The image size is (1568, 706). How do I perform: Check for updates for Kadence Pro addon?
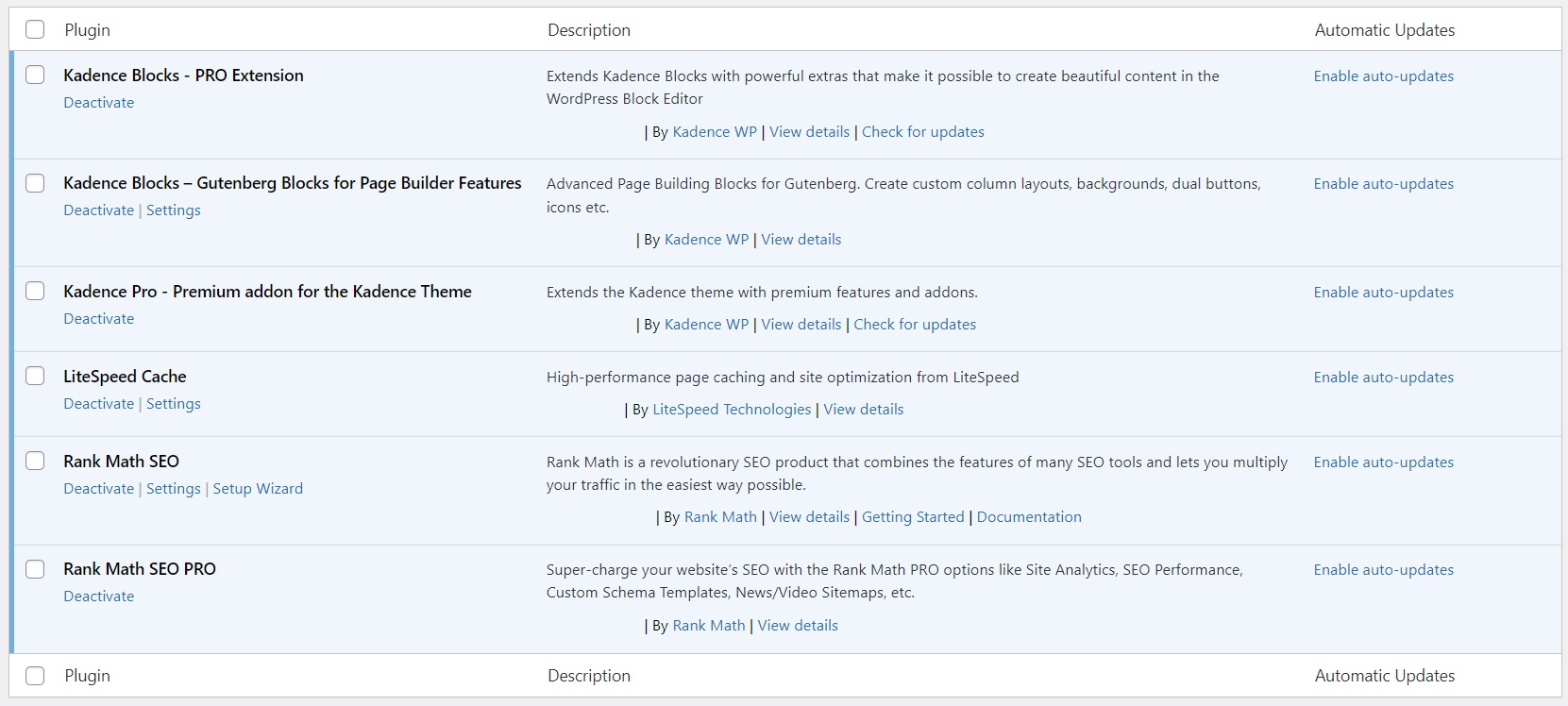(x=915, y=325)
